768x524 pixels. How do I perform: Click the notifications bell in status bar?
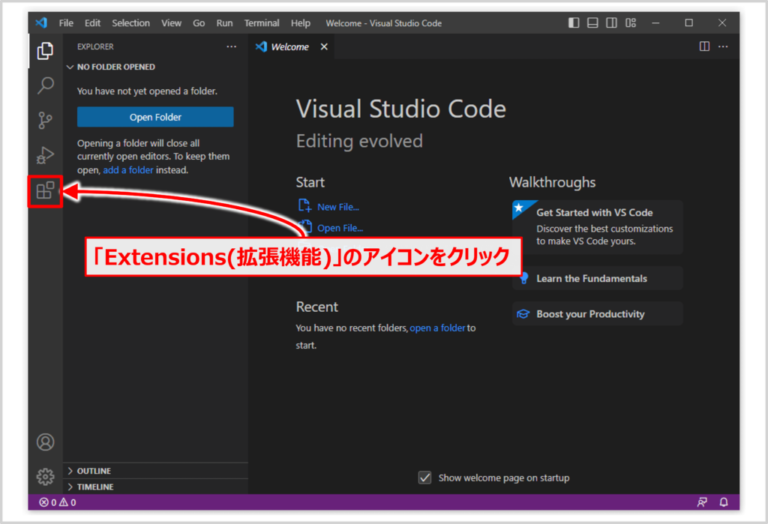[723, 502]
